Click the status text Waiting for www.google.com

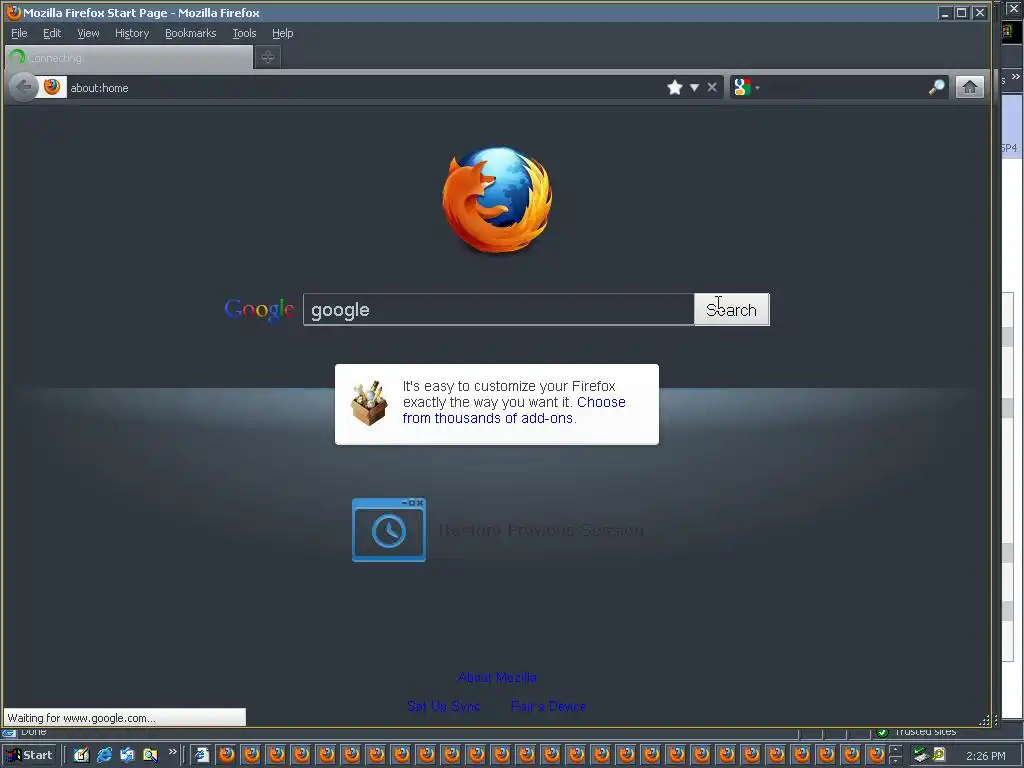pos(82,718)
